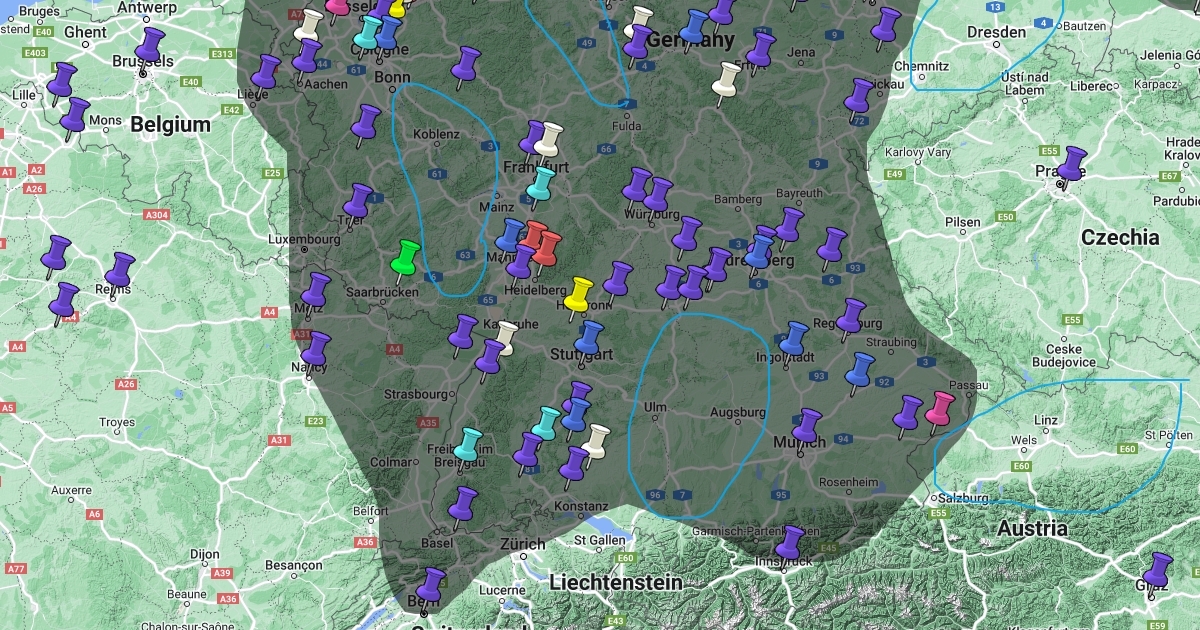Open the purple pin at Basel

(x=463, y=504)
